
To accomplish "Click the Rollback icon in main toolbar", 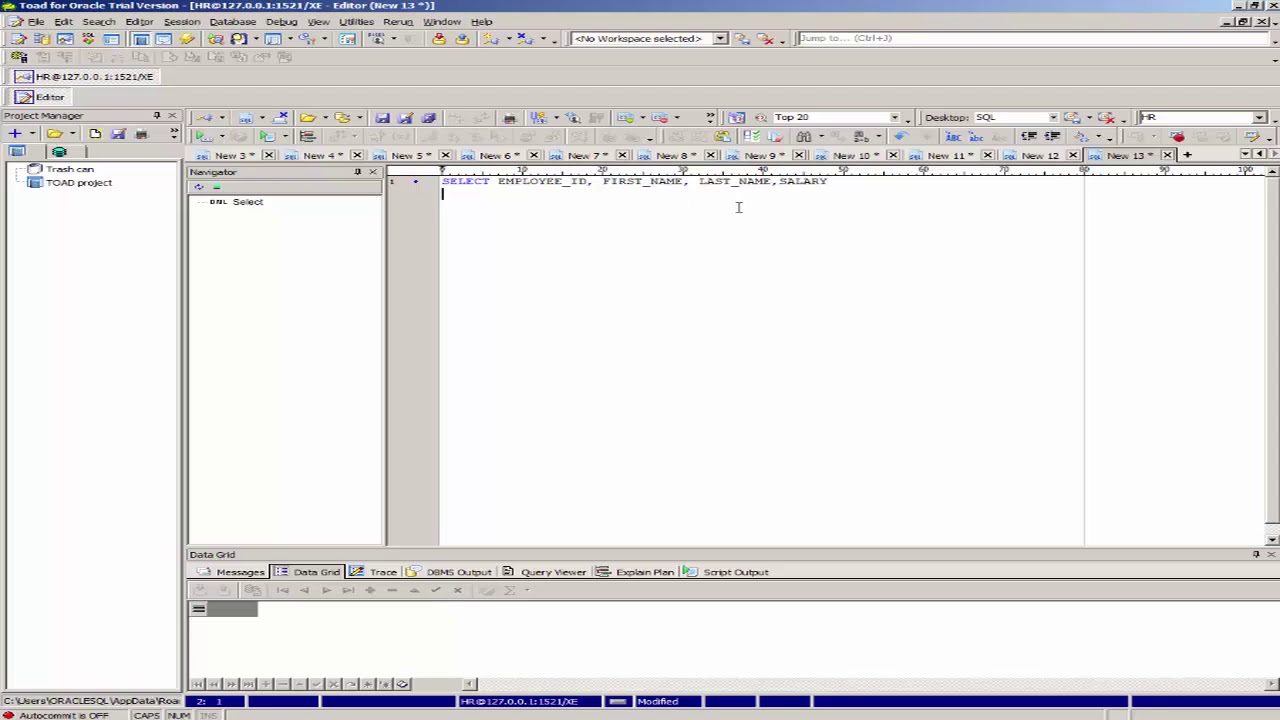I will click(462, 38).
